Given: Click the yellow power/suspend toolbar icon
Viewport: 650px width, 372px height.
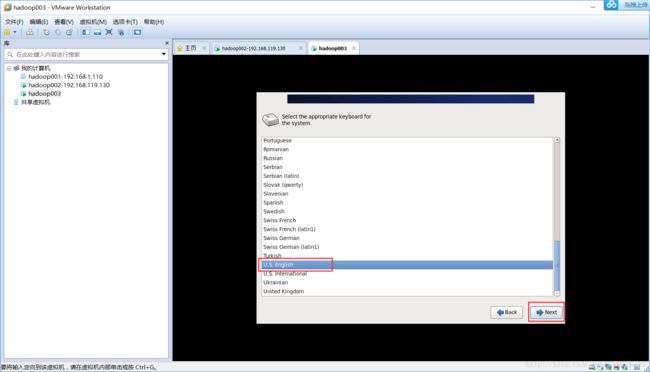Looking at the screenshot, I should pos(7,32).
